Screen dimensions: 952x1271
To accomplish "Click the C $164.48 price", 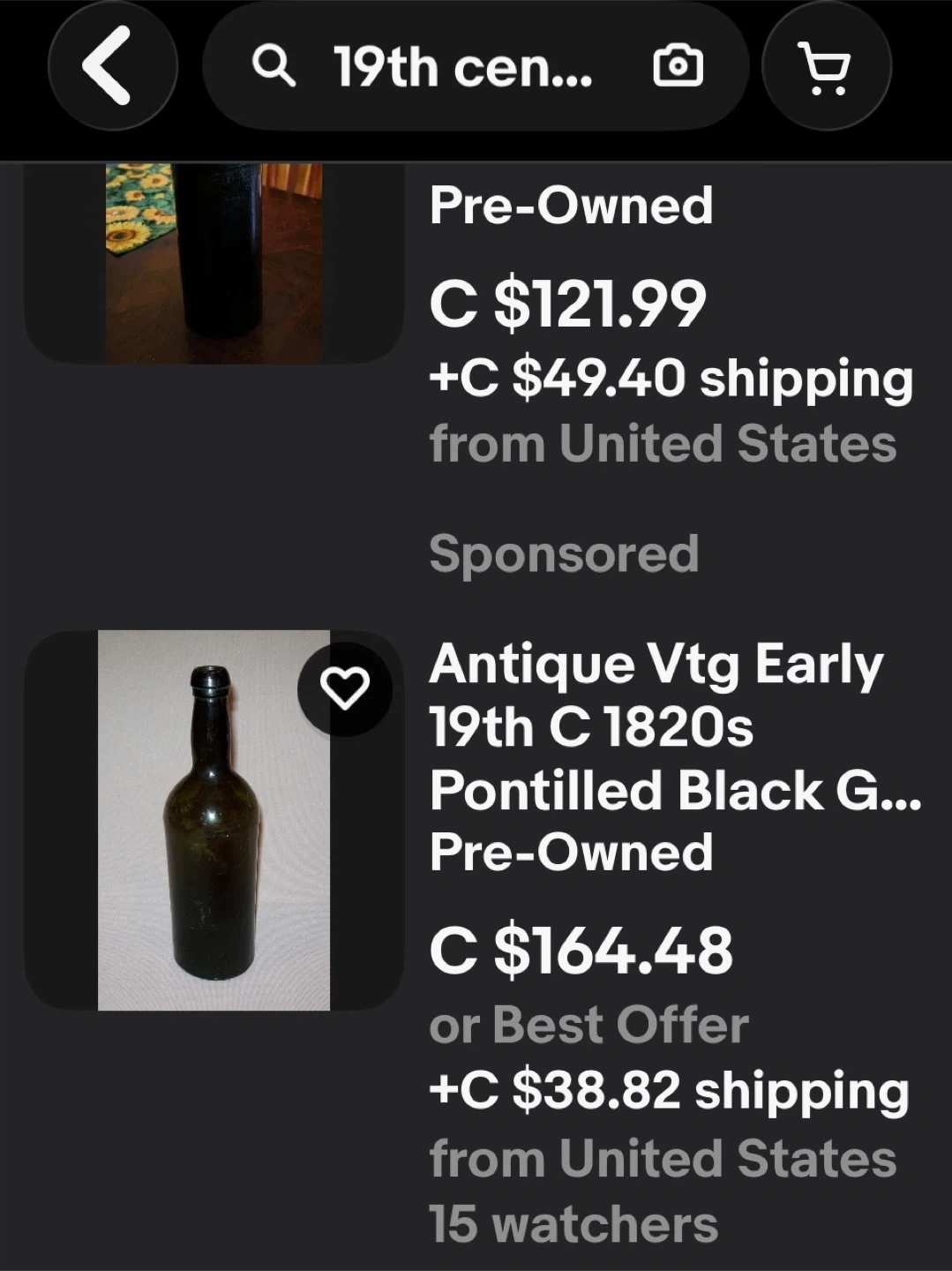I will click(581, 951).
